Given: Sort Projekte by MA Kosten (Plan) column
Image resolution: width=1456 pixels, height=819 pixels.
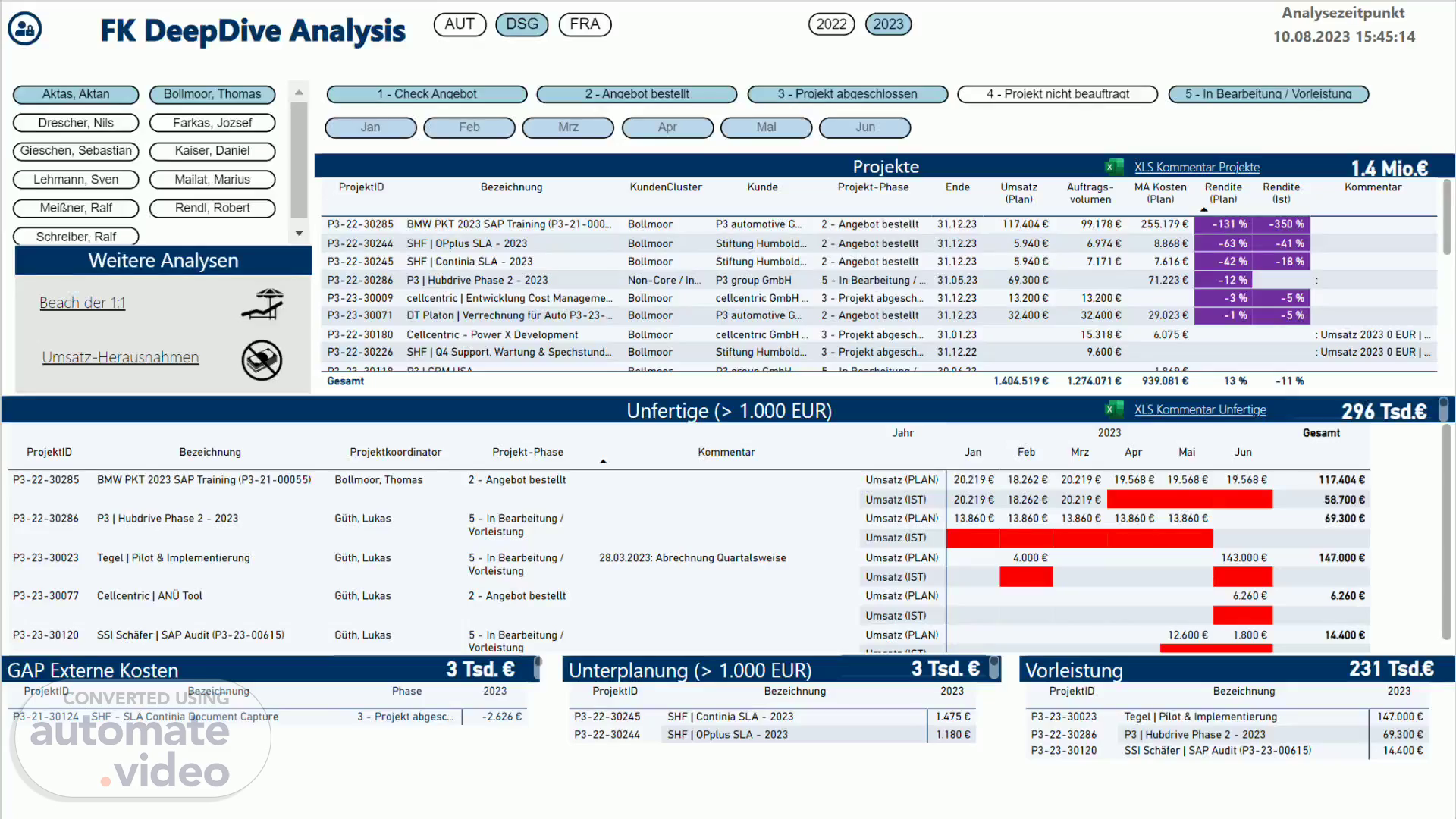Looking at the screenshot, I should point(1160,193).
